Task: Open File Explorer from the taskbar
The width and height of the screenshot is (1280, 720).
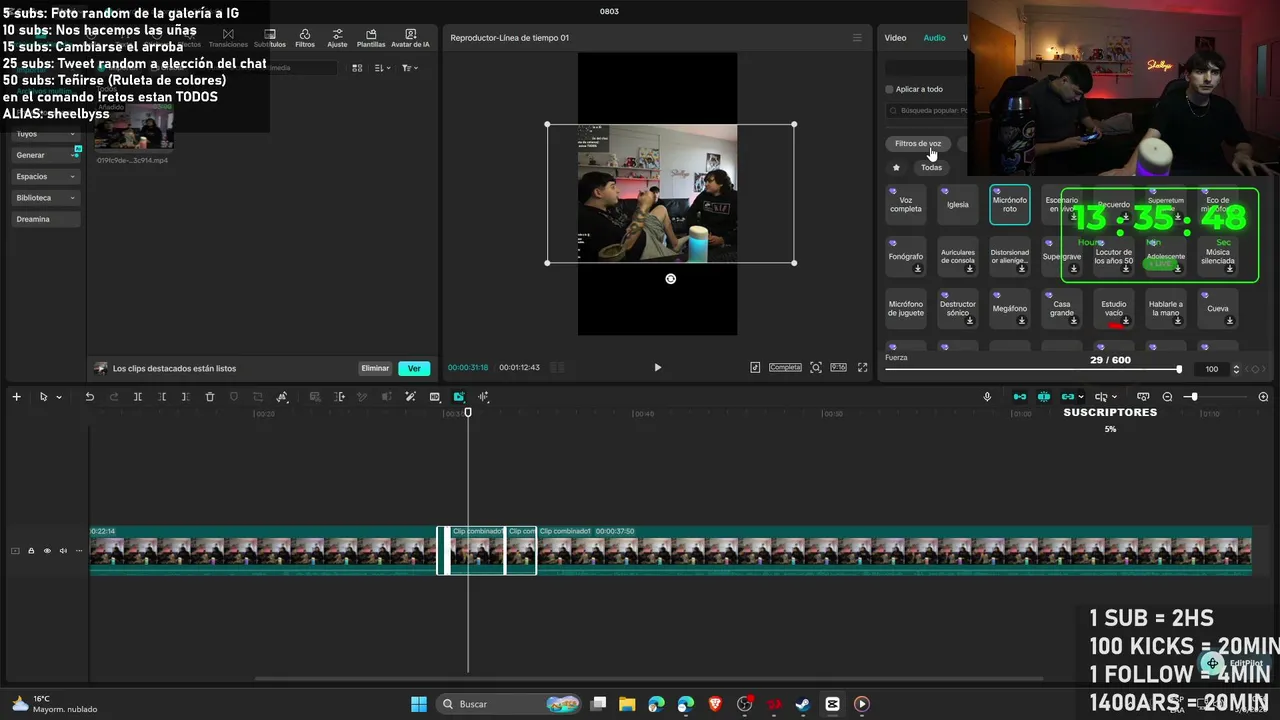Action: pos(627,704)
